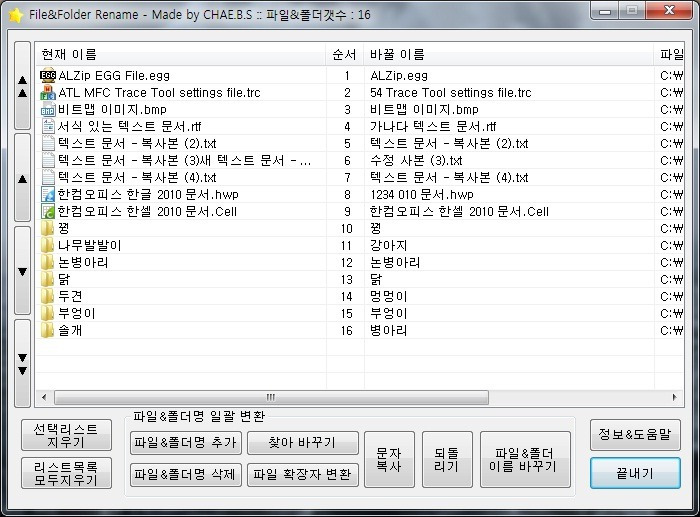Screen dimensions: 700x517
Task: Click the 문자 복사 button
Action: pyautogui.click(x=389, y=459)
